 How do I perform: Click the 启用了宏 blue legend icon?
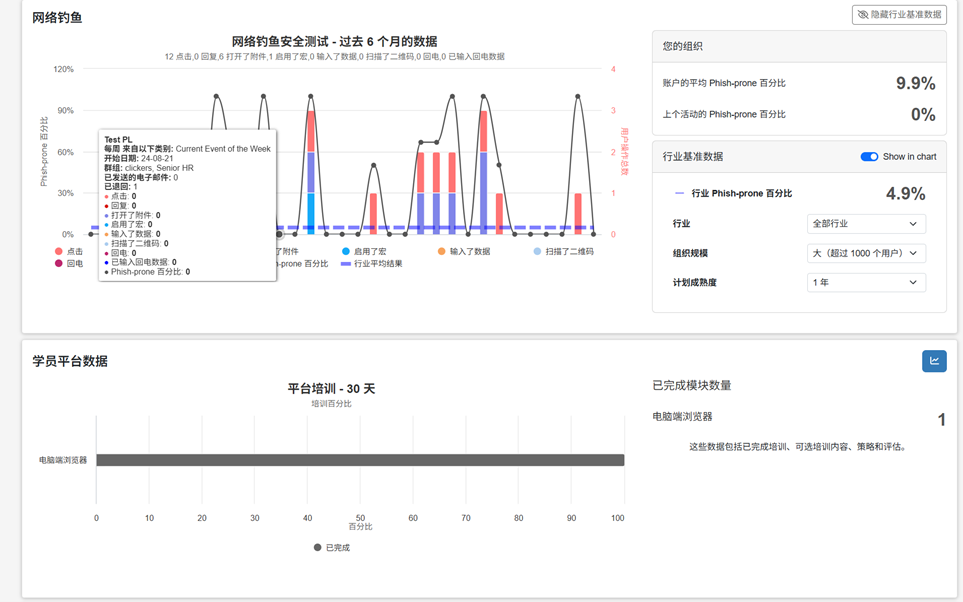346,252
